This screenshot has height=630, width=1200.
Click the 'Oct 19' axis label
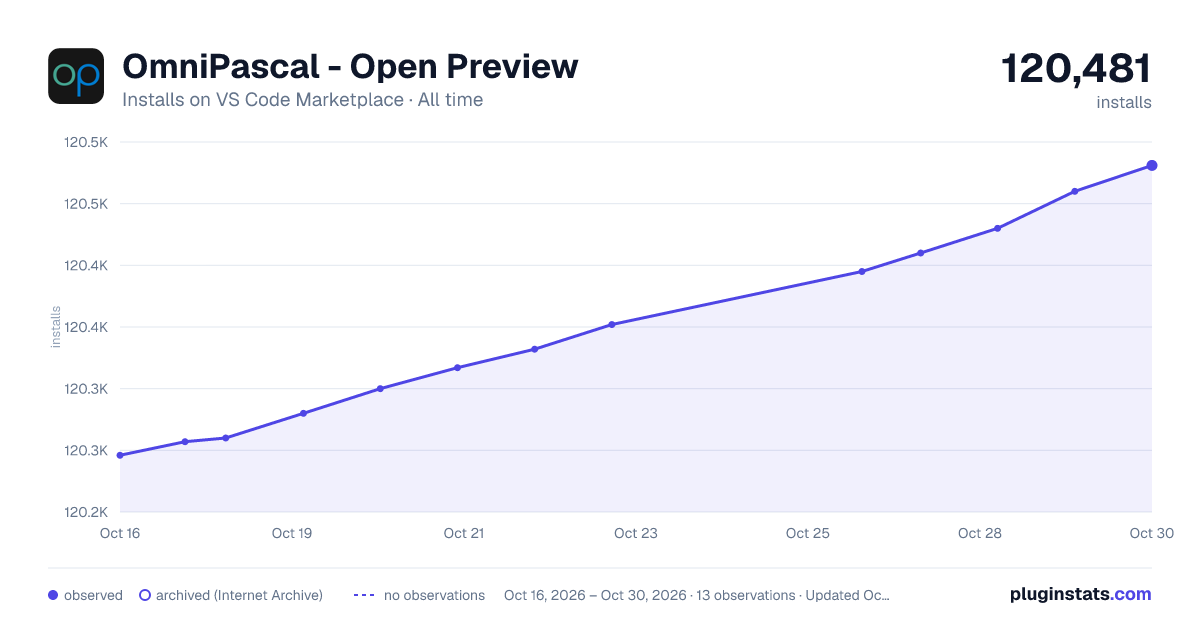292,533
